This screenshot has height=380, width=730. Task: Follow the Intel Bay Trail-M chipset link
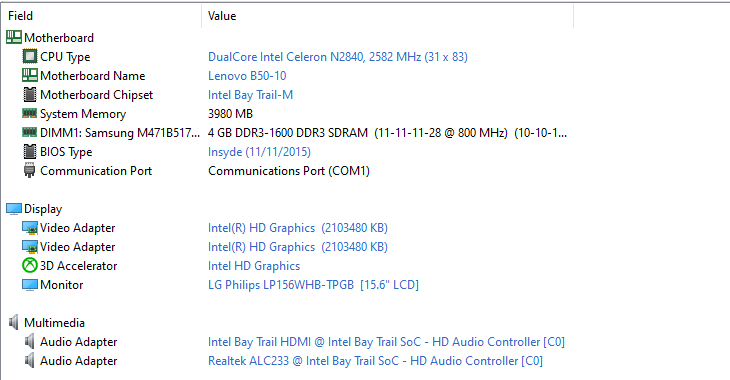250,95
